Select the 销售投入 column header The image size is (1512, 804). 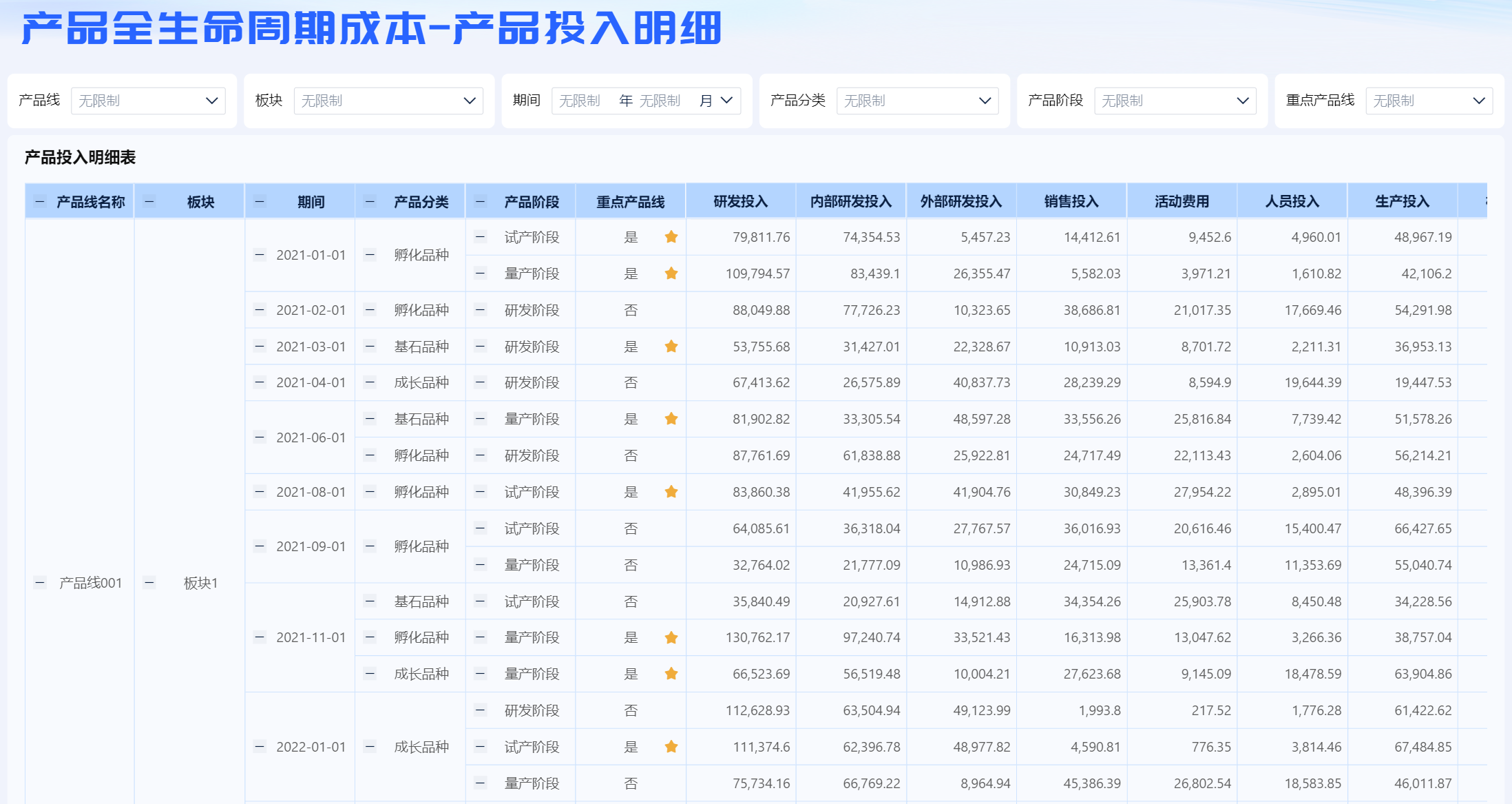pos(1071,202)
